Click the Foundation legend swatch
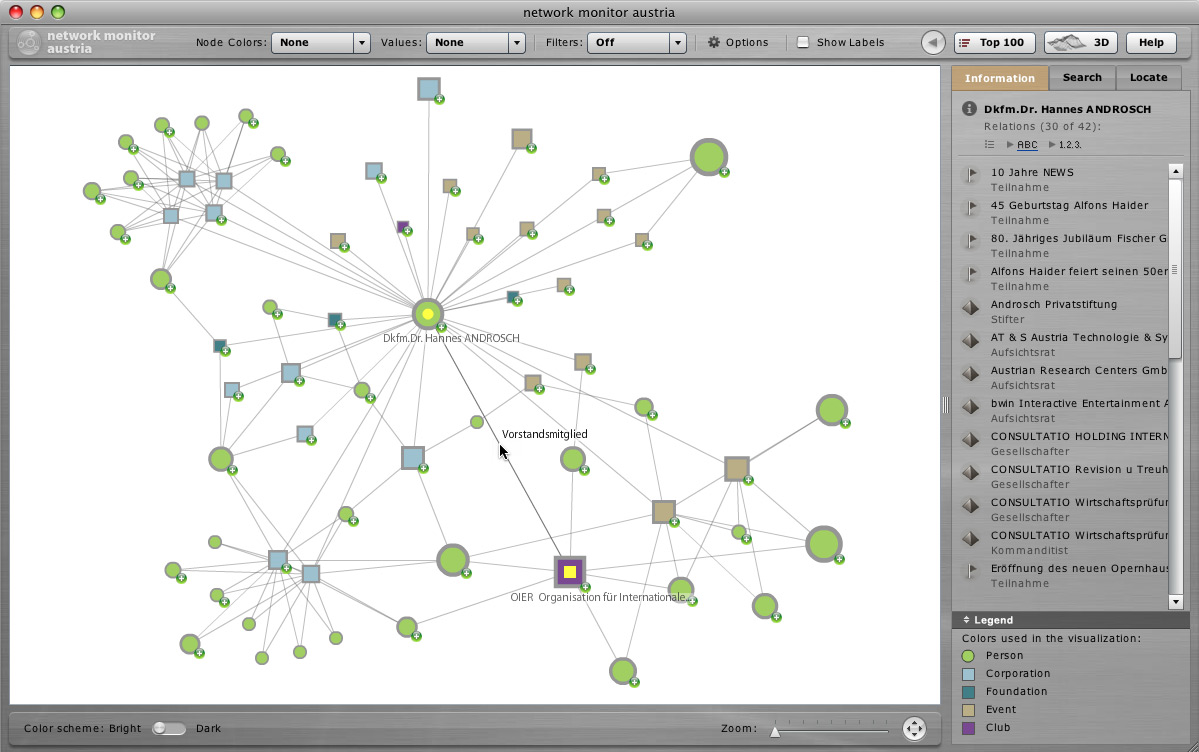1199x752 pixels. point(968,692)
